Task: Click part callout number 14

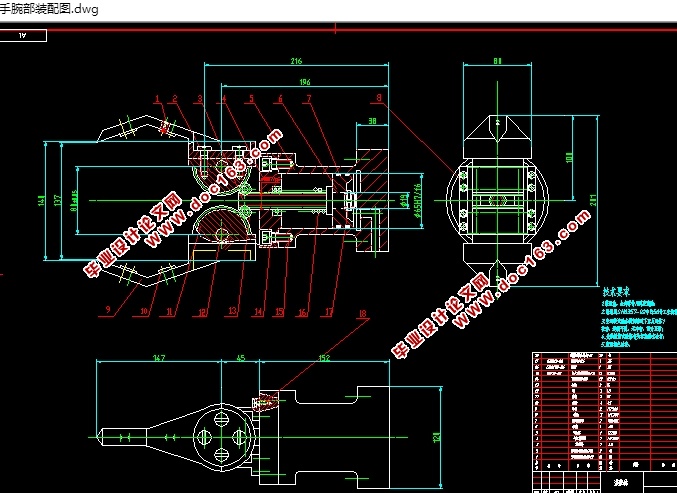Action: [258, 311]
